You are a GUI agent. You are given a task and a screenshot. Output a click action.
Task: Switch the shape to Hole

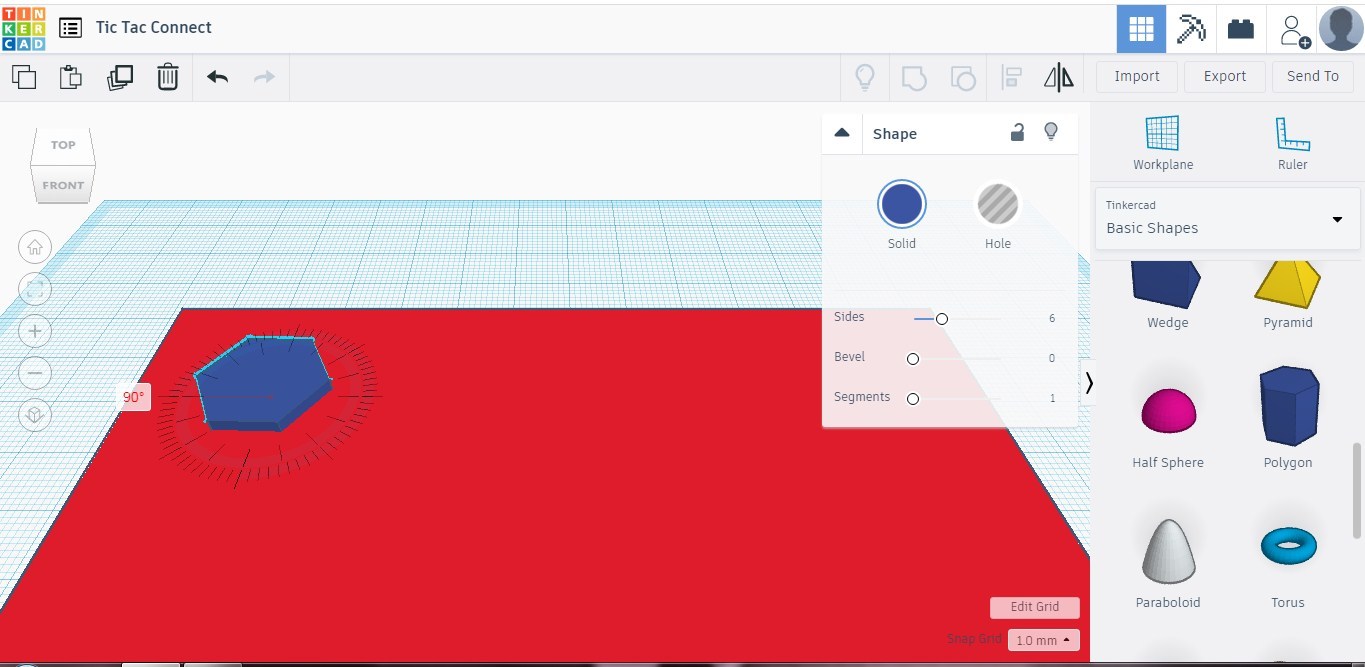click(x=997, y=204)
